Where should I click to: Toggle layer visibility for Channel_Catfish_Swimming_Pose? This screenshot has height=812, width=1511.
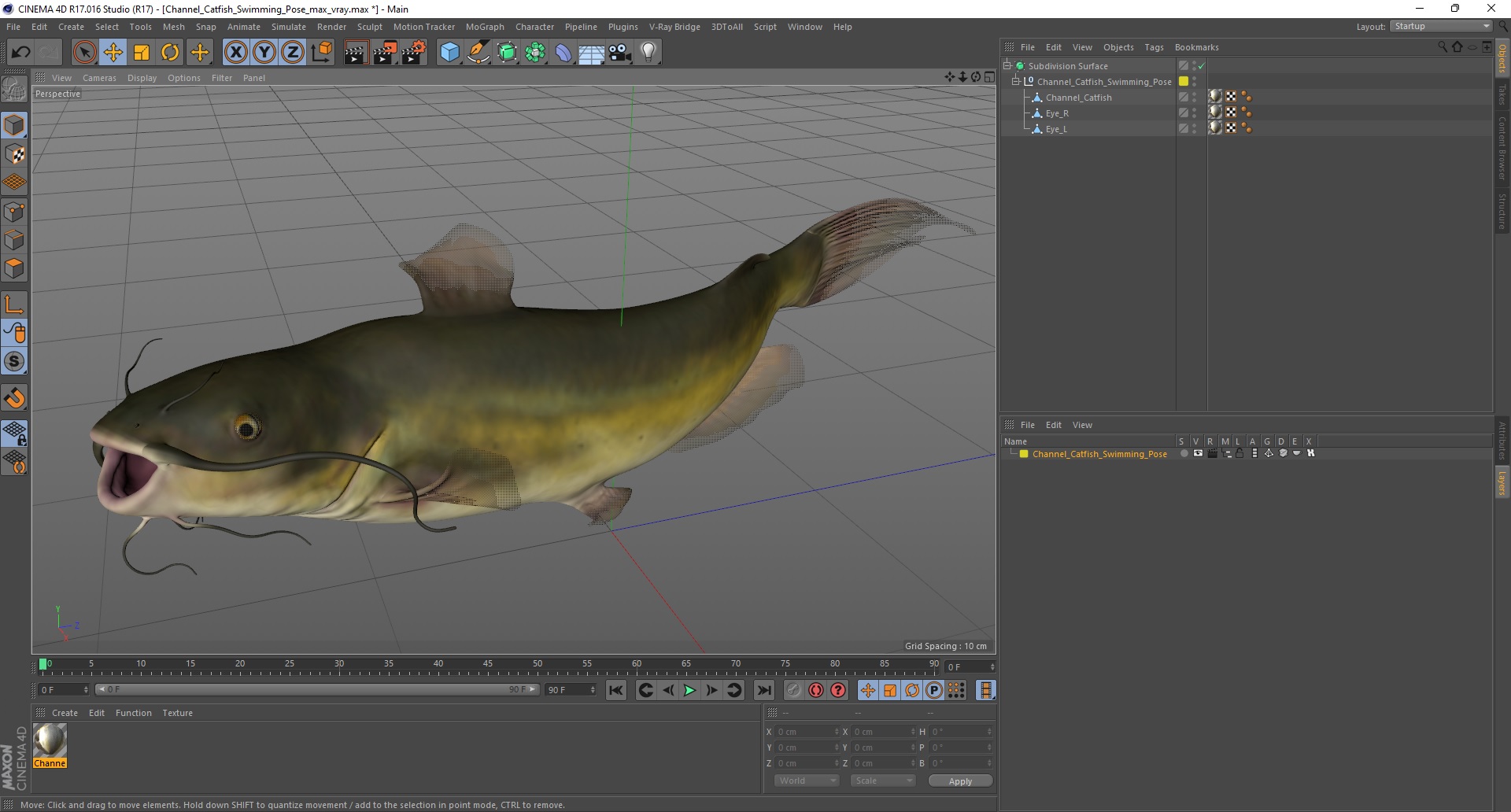[1198, 453]
